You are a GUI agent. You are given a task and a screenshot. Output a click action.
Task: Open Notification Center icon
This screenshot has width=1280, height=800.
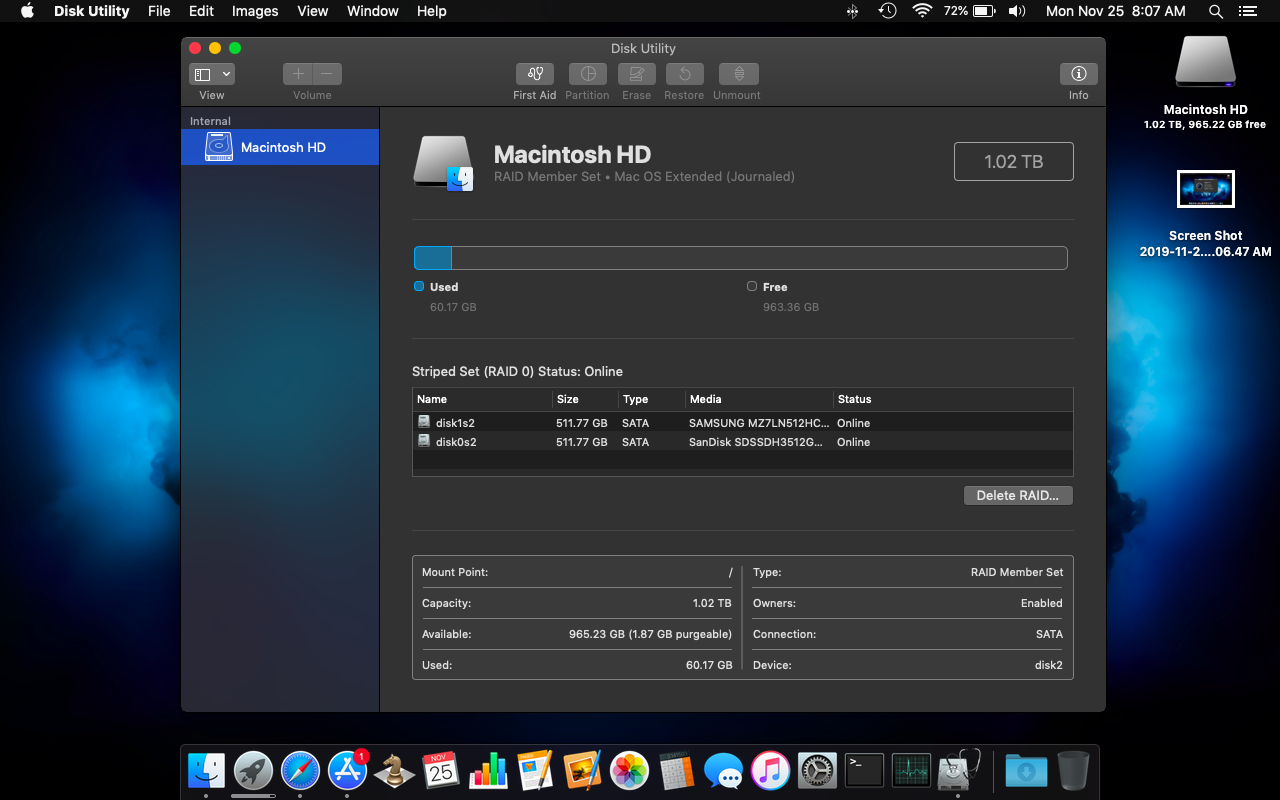coord(1247,11)
